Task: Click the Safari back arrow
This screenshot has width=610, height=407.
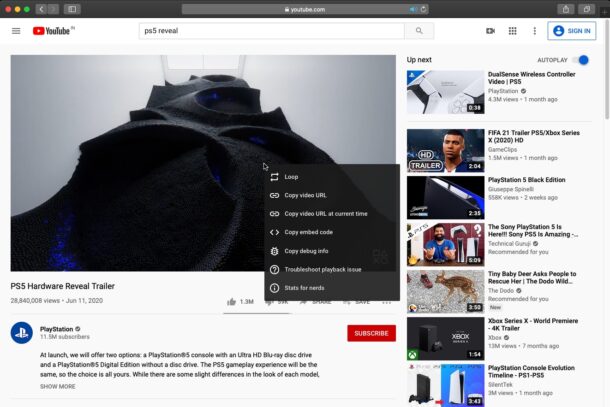Action: click(41, 9)
